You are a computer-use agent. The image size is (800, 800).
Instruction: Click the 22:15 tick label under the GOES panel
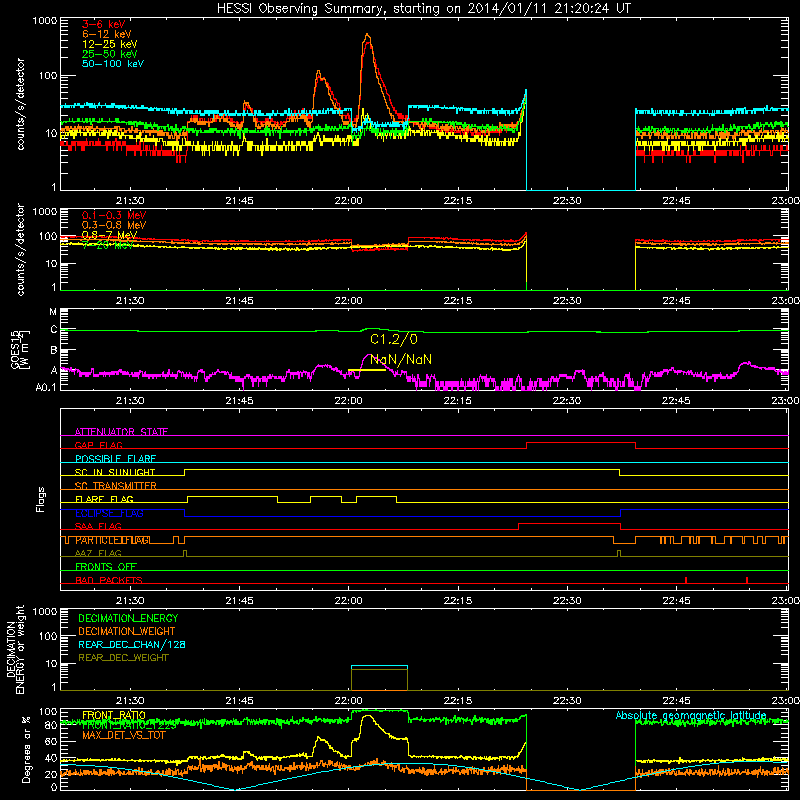click(458, 401)
